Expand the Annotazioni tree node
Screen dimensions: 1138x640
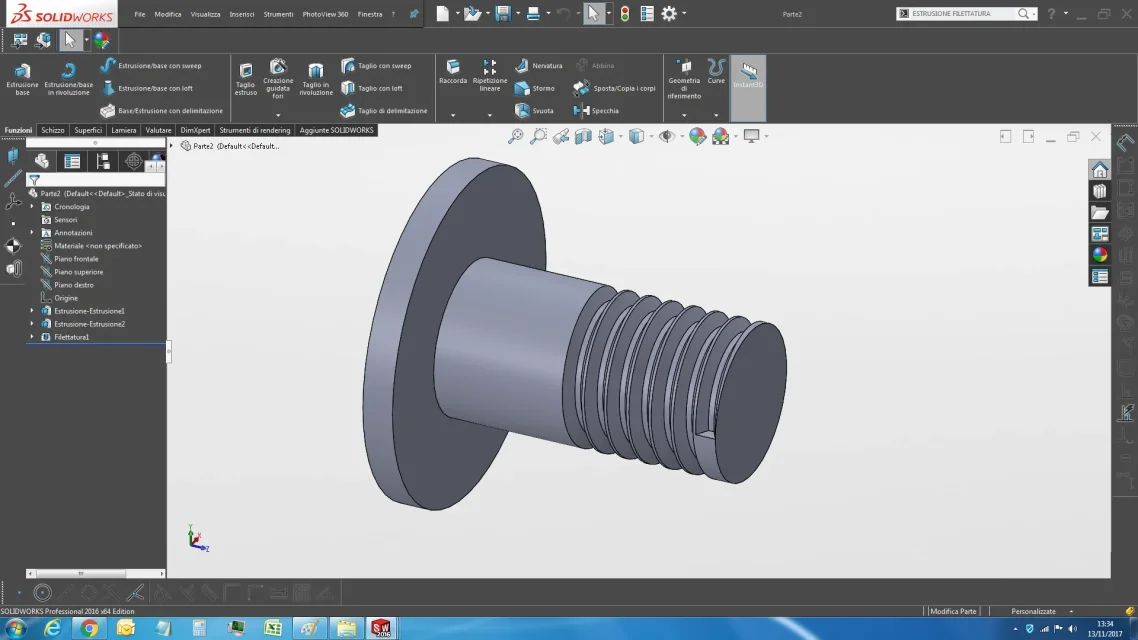[x=32, y=233]
